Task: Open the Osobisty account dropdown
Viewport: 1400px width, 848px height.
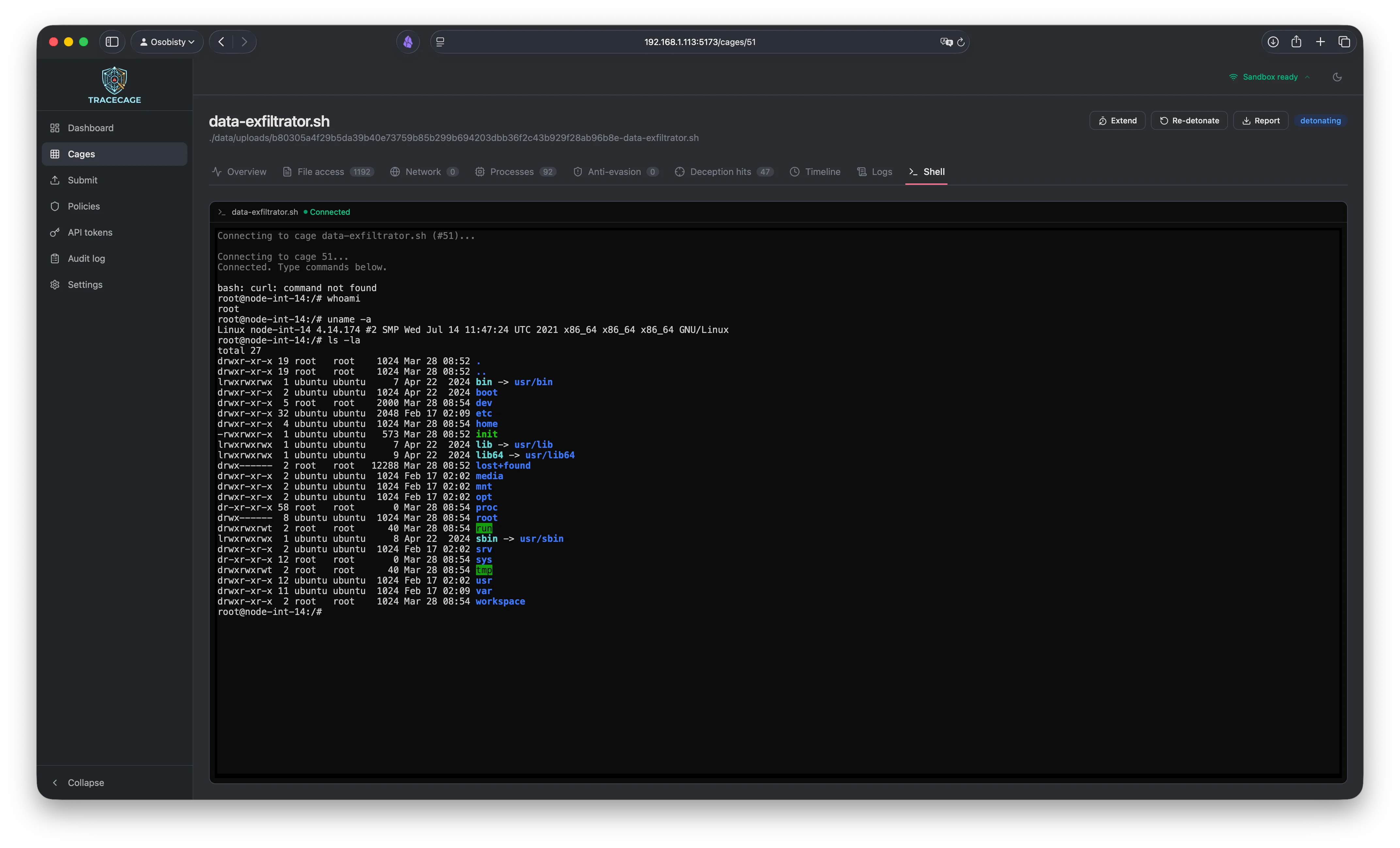Action: [x=167, y=41]
